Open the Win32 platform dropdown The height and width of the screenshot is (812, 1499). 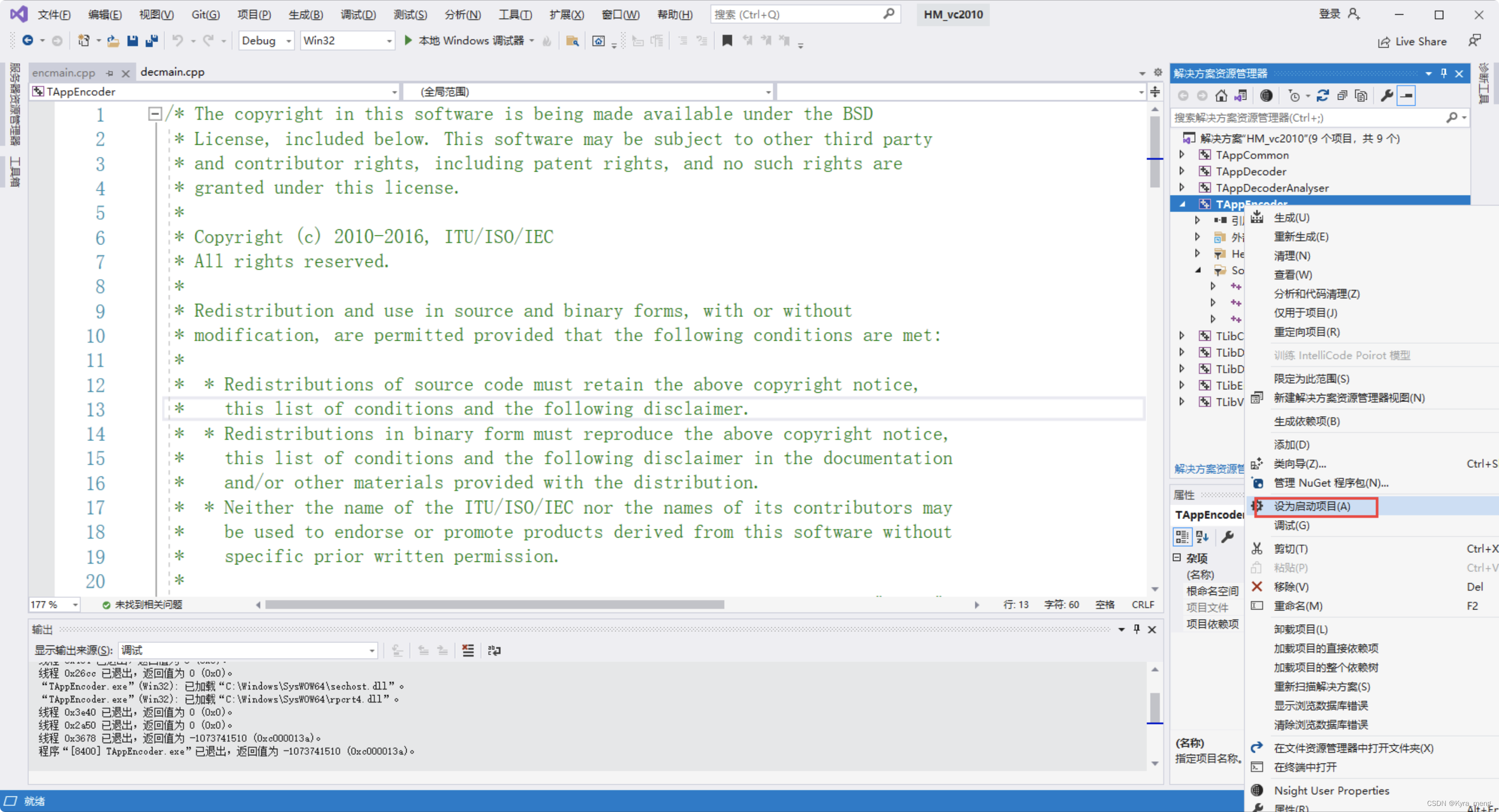[389, 40]
